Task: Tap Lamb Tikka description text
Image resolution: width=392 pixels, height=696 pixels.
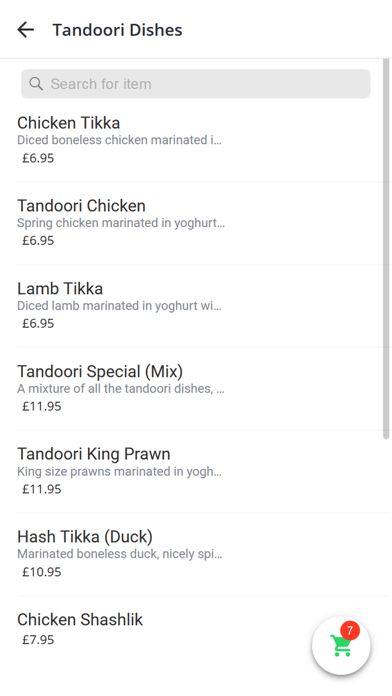Action: coord(119,306)
